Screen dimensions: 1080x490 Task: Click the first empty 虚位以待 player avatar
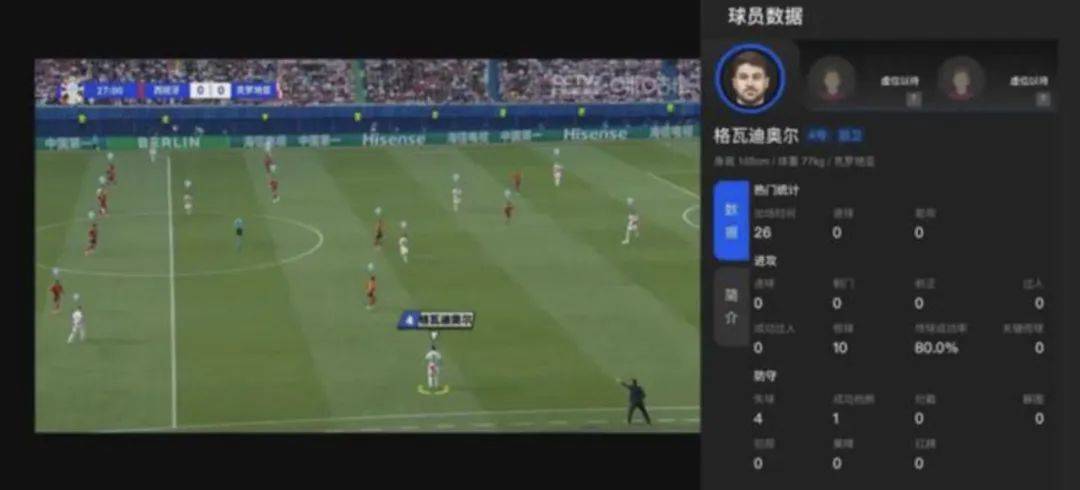[832, 81]
